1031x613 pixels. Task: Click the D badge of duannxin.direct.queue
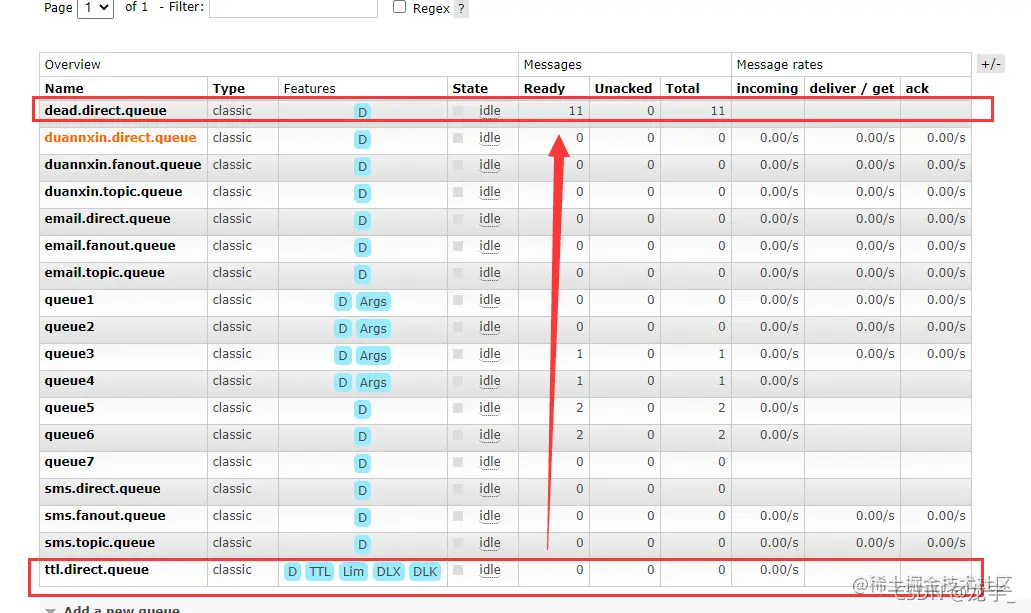coord(362,139)
